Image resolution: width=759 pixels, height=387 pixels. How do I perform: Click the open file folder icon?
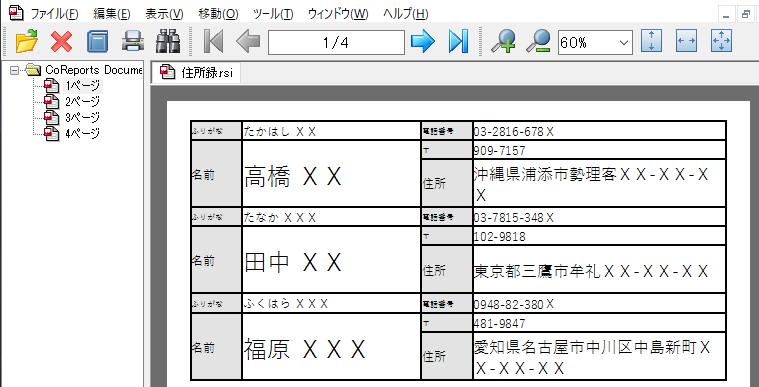click(x=27, y=42)
